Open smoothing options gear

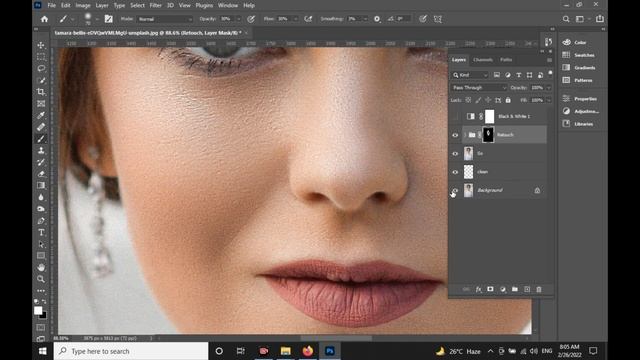click(377, 19)
